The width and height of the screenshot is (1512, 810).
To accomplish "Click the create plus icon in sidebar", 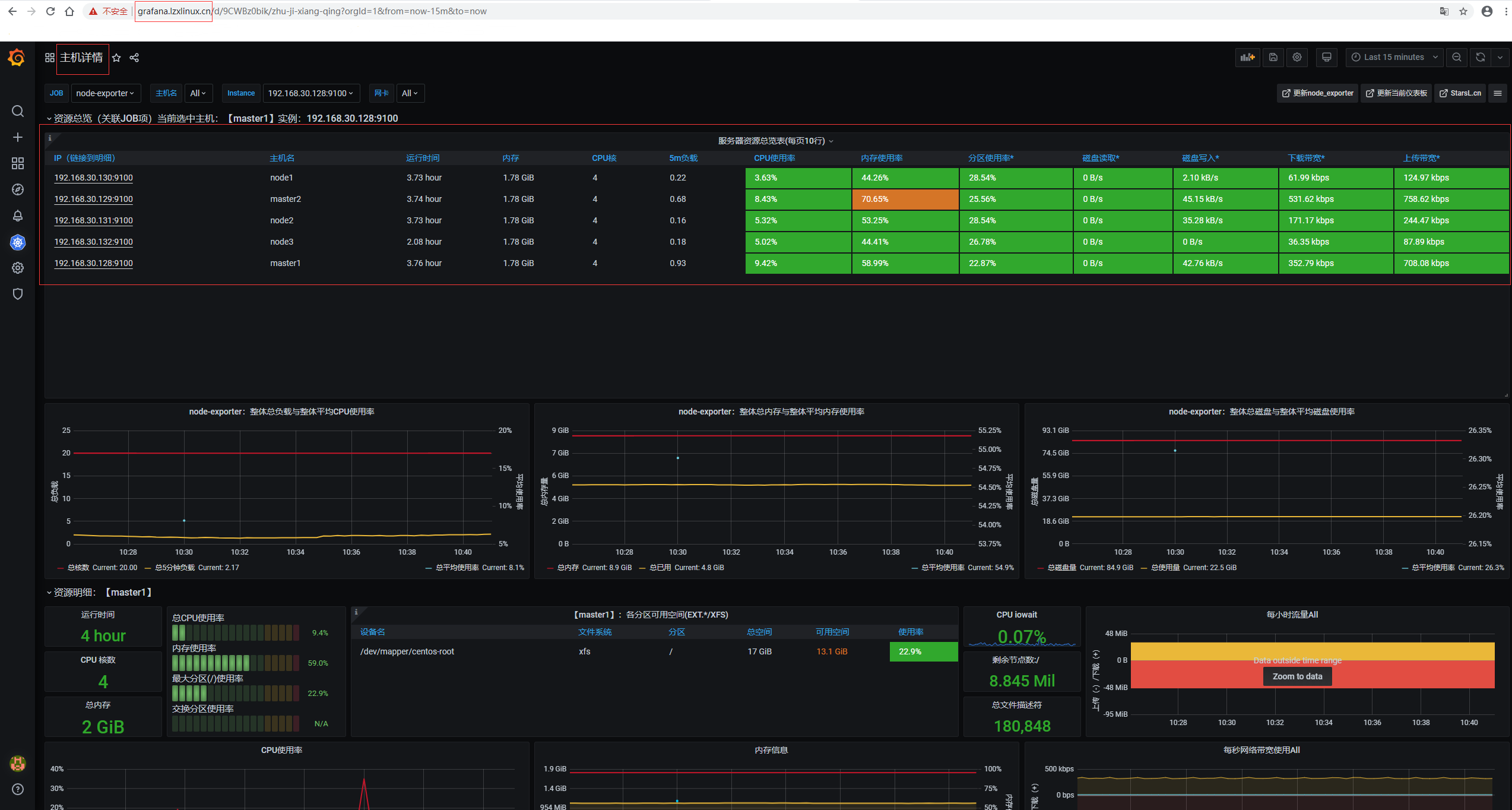I will (x=18, y=137).
